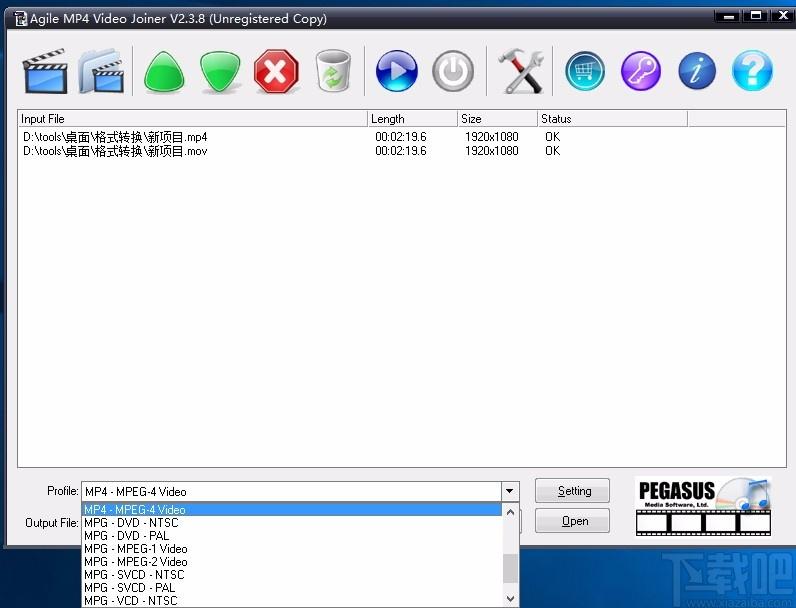The width and height of the screenshot is (796, 608).
Task: Choose MPG - VCD - NTSC profile
Action: tap(292, 601)
